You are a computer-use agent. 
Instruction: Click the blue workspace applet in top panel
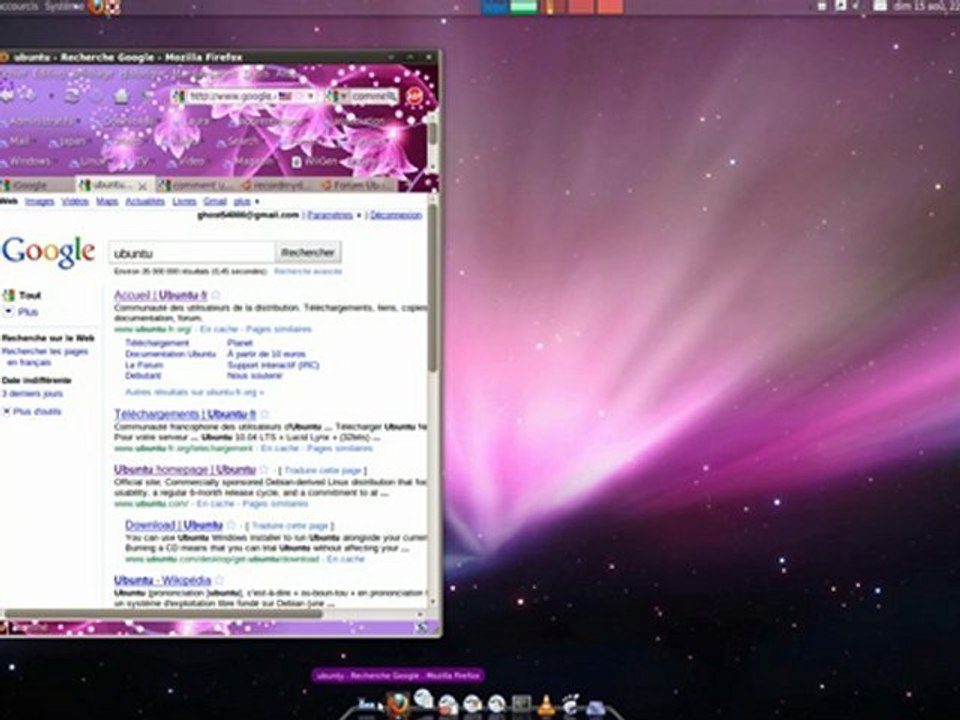pos(495,6)
